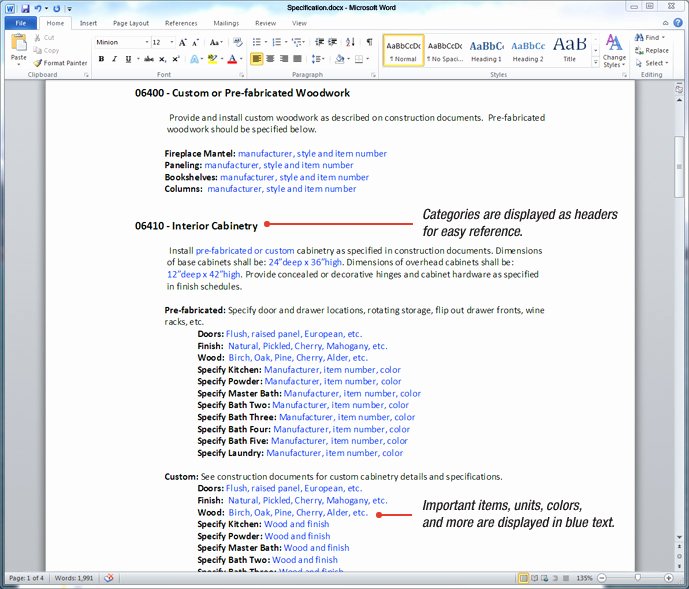This screenshot has width=689, height=589.
Task: Toggle left text alignment
Action: [257, 59]
